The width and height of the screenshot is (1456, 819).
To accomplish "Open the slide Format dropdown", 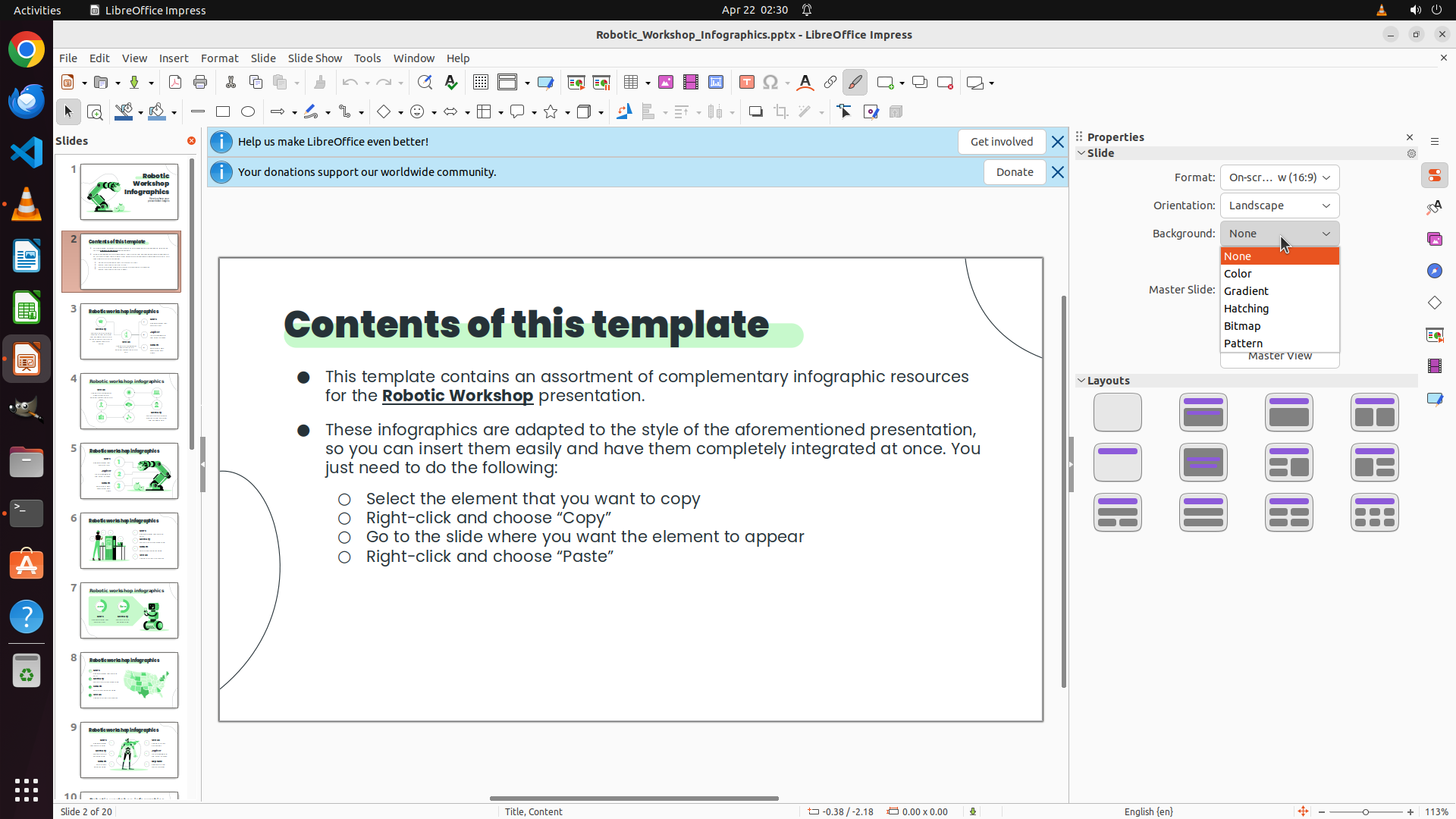I will [1279, 177].
